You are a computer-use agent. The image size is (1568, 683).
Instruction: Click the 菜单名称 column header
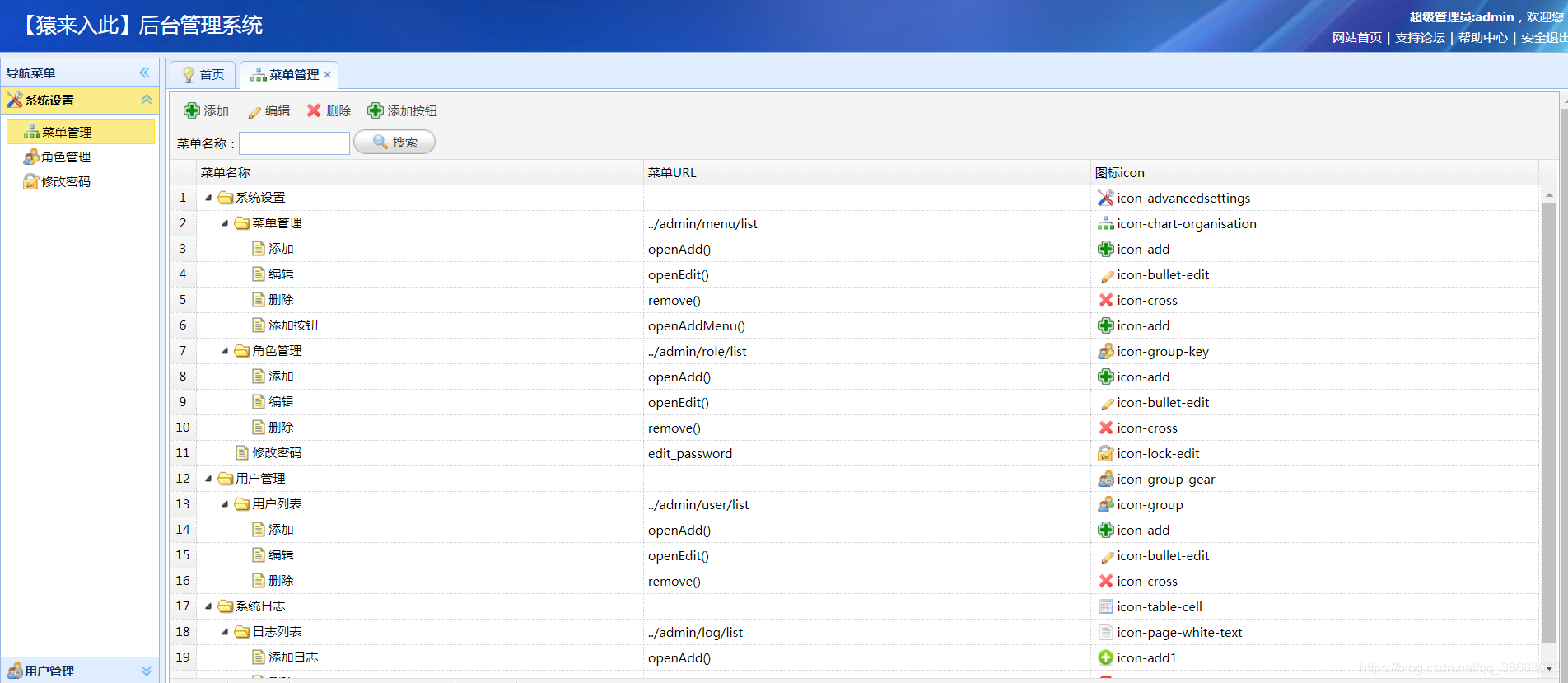420,172
